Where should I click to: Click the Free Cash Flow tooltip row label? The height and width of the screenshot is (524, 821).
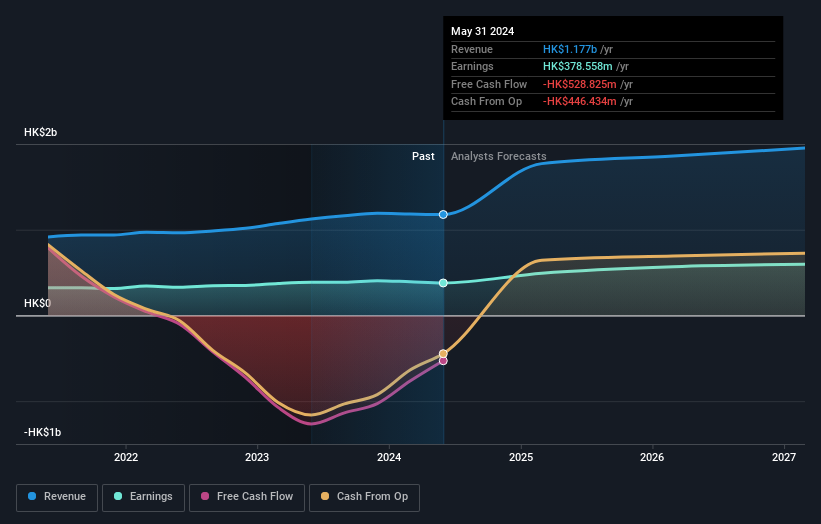[489, 84]
